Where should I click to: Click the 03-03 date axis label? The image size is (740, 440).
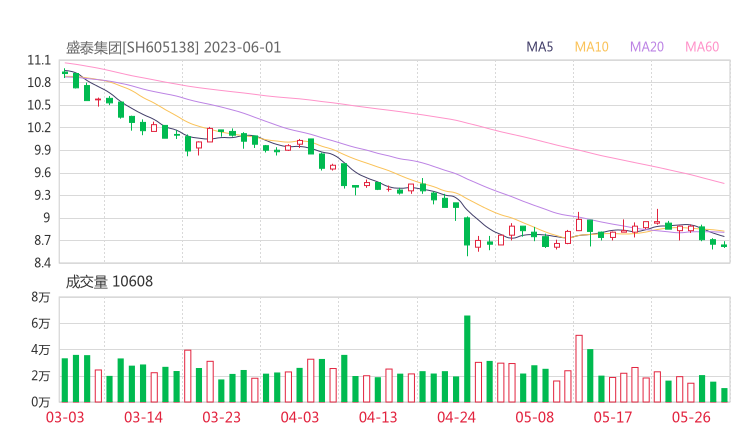coord(65,417)
